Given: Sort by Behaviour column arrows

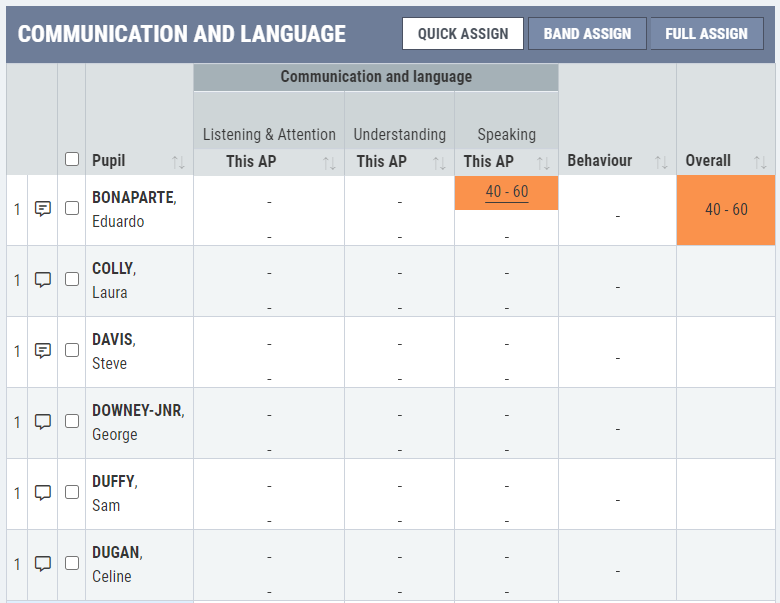Looking at the screenshot, I should click(x=661, y=162).
